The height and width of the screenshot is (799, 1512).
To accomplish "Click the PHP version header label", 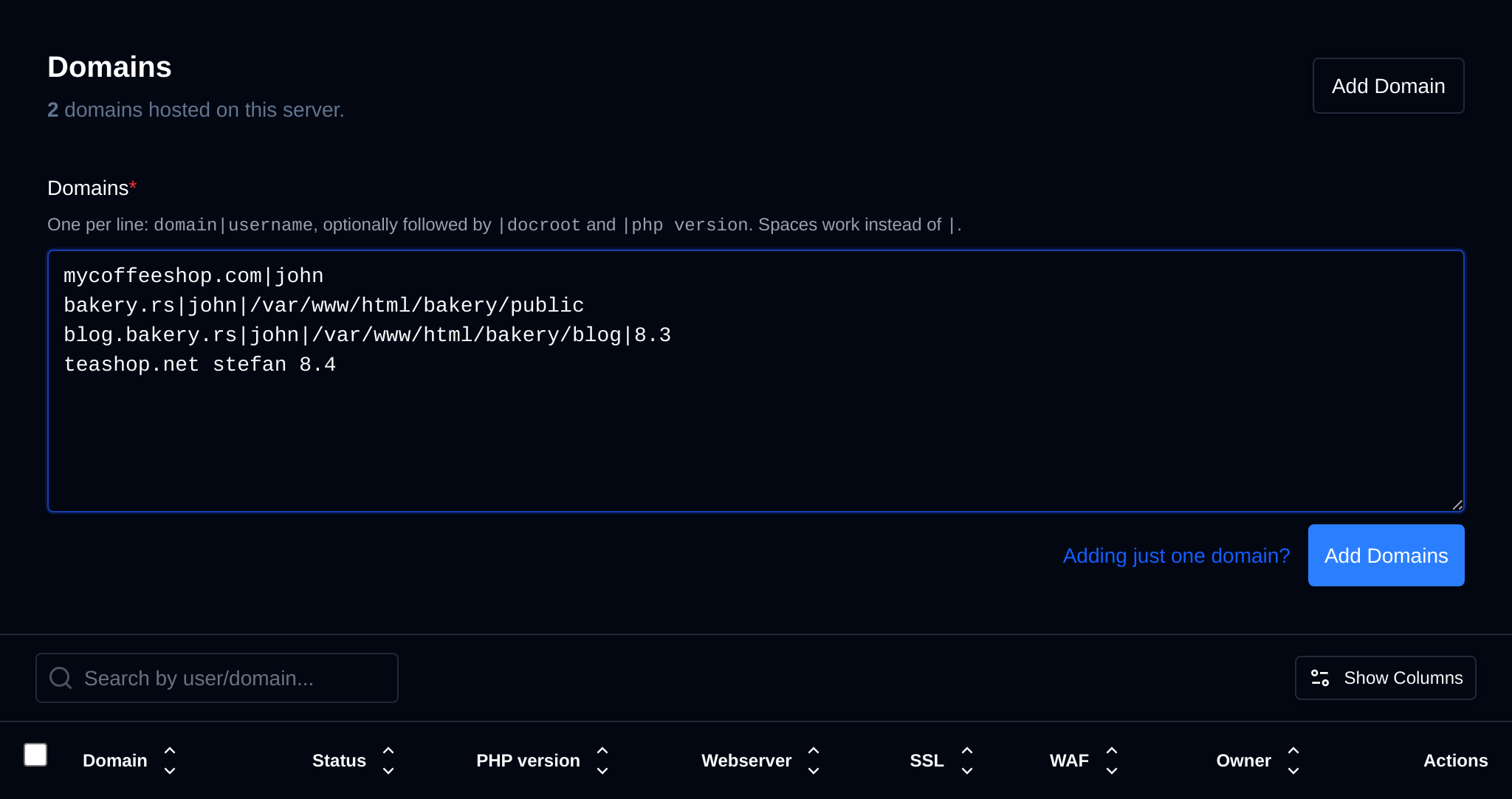I will point(528,761).
